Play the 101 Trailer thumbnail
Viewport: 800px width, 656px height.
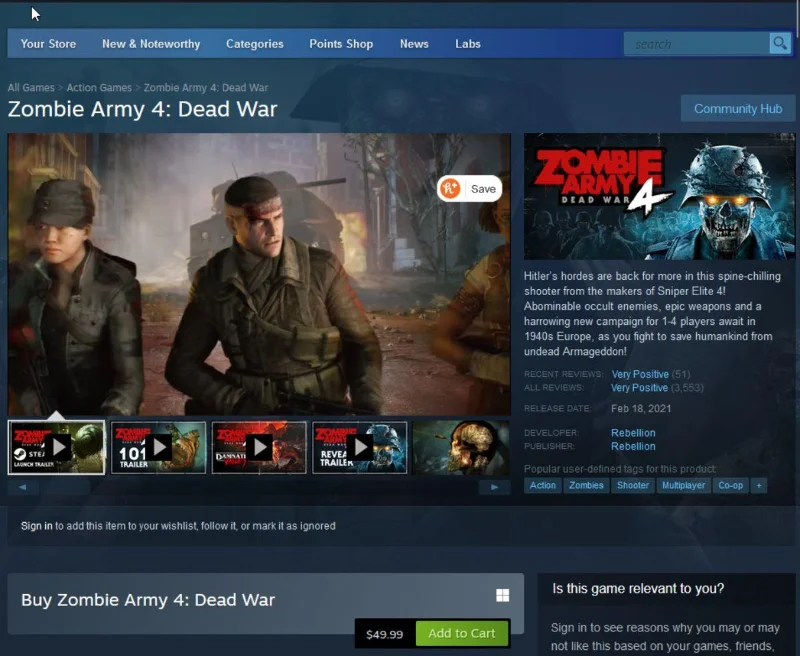(158, 447)
